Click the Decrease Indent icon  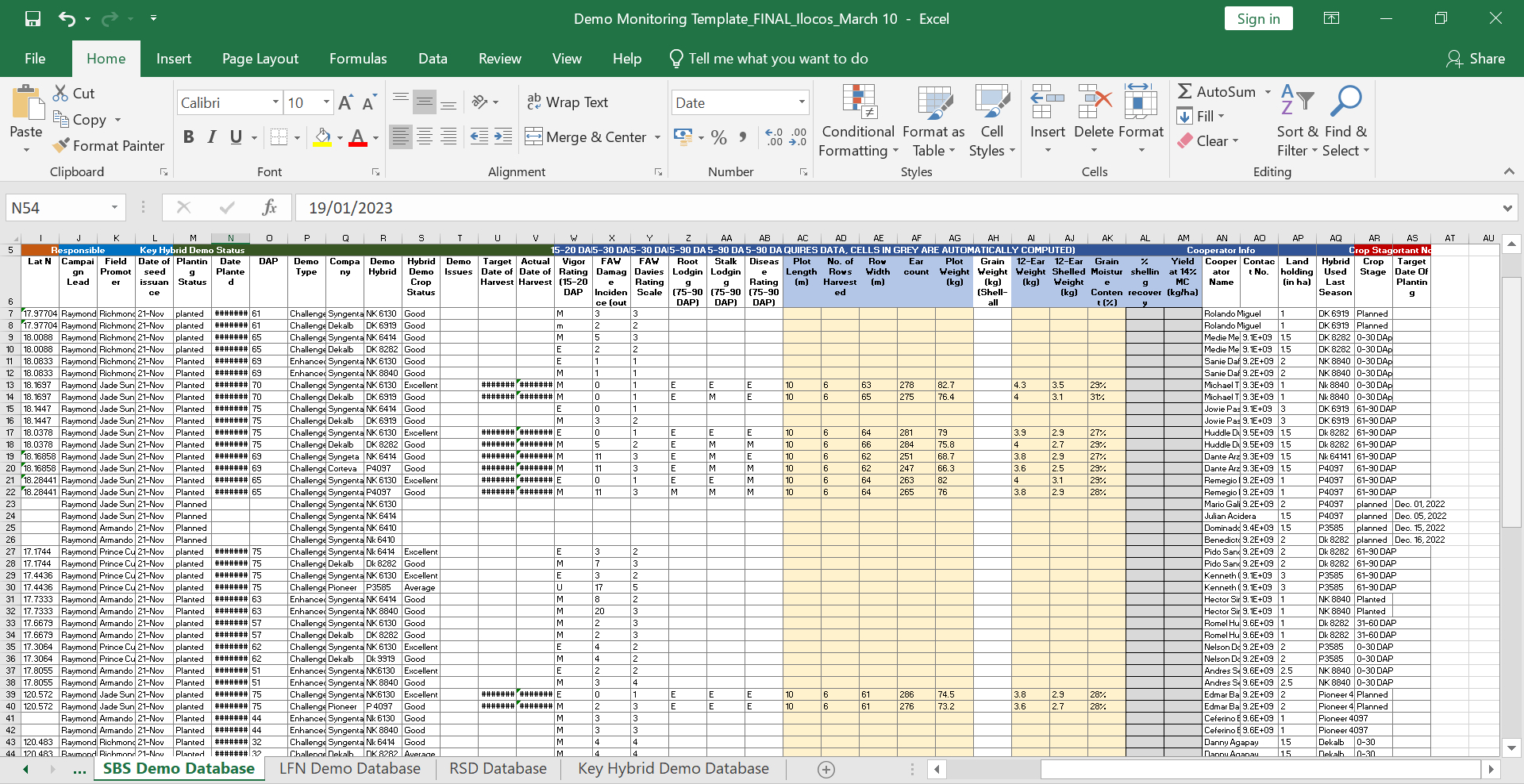[479, 136]
